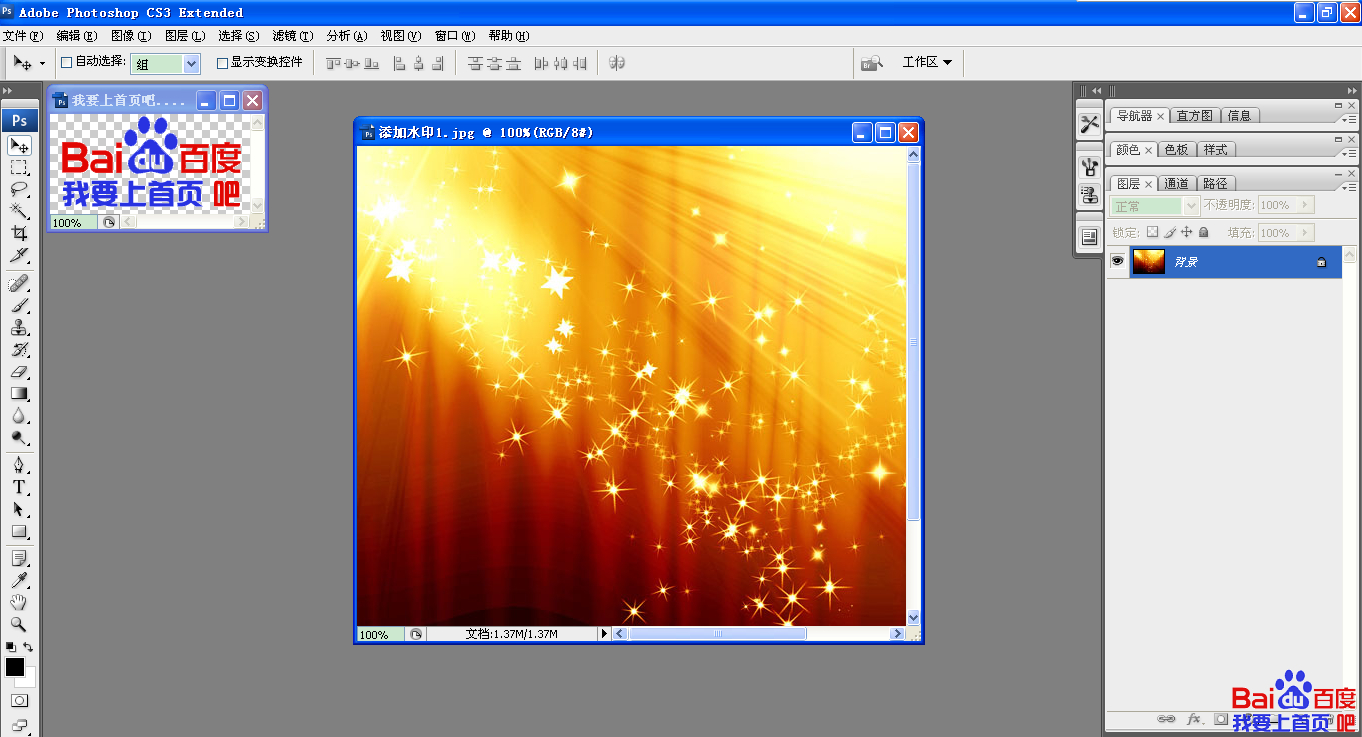Image resolution: width=1362 pixels, height=737 pixels.
Task: Open the Layers panel flyout menu
Action: tap(1349, 187)
